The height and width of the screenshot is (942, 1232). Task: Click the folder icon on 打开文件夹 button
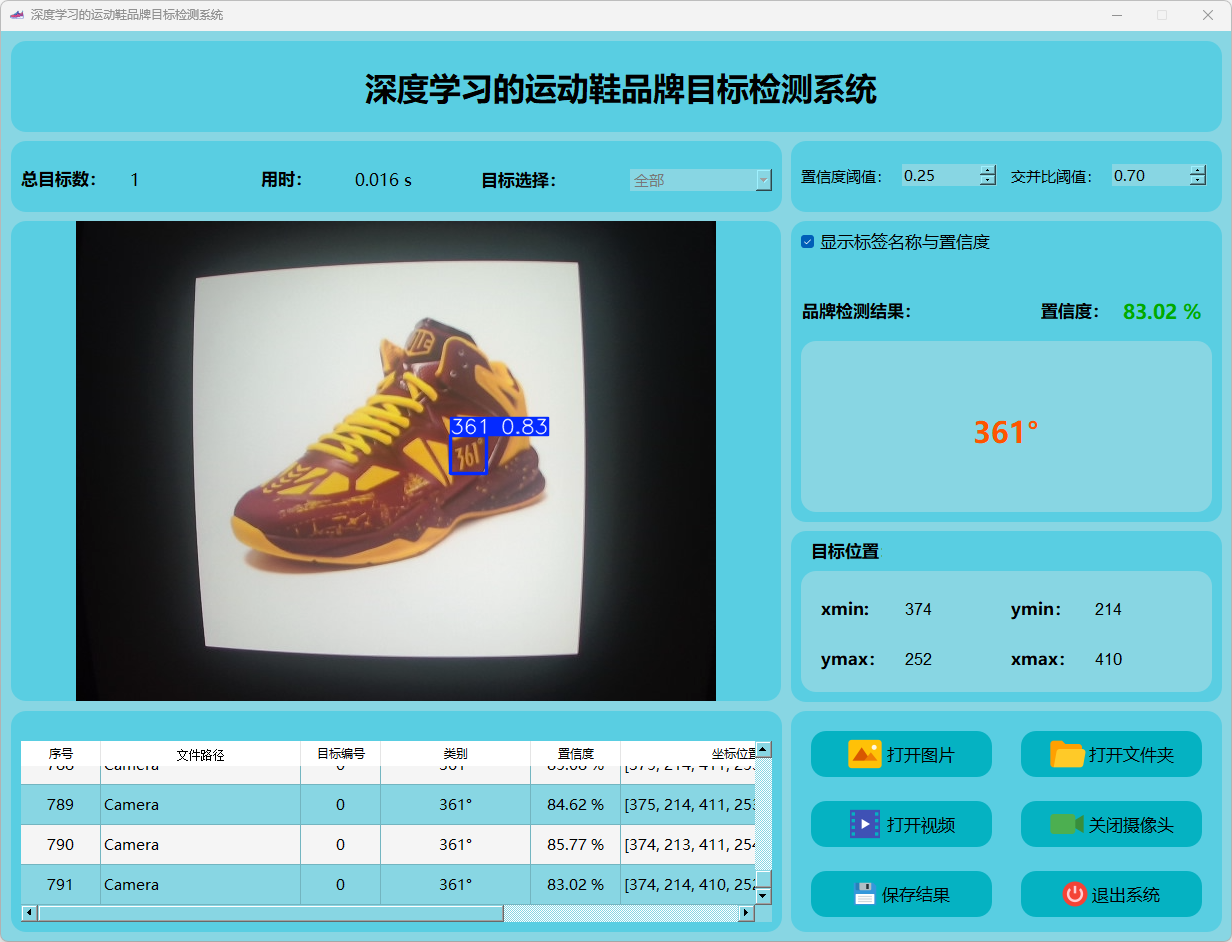[1067, 754]
